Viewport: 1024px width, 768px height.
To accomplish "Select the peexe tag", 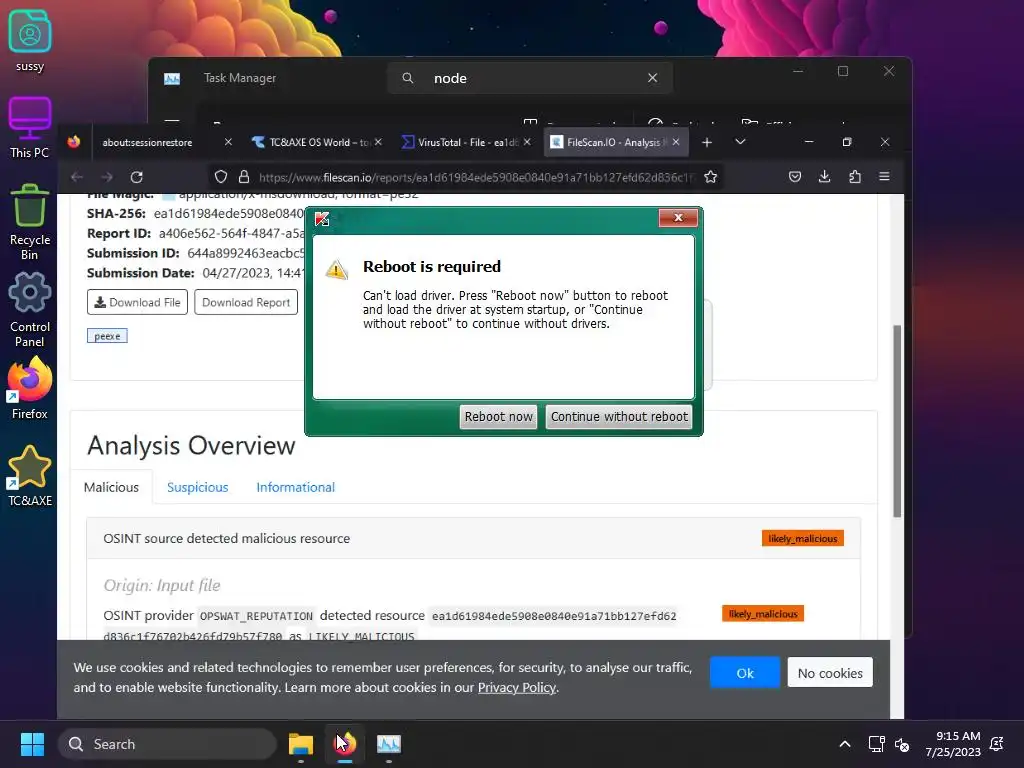I will (107, 336).
